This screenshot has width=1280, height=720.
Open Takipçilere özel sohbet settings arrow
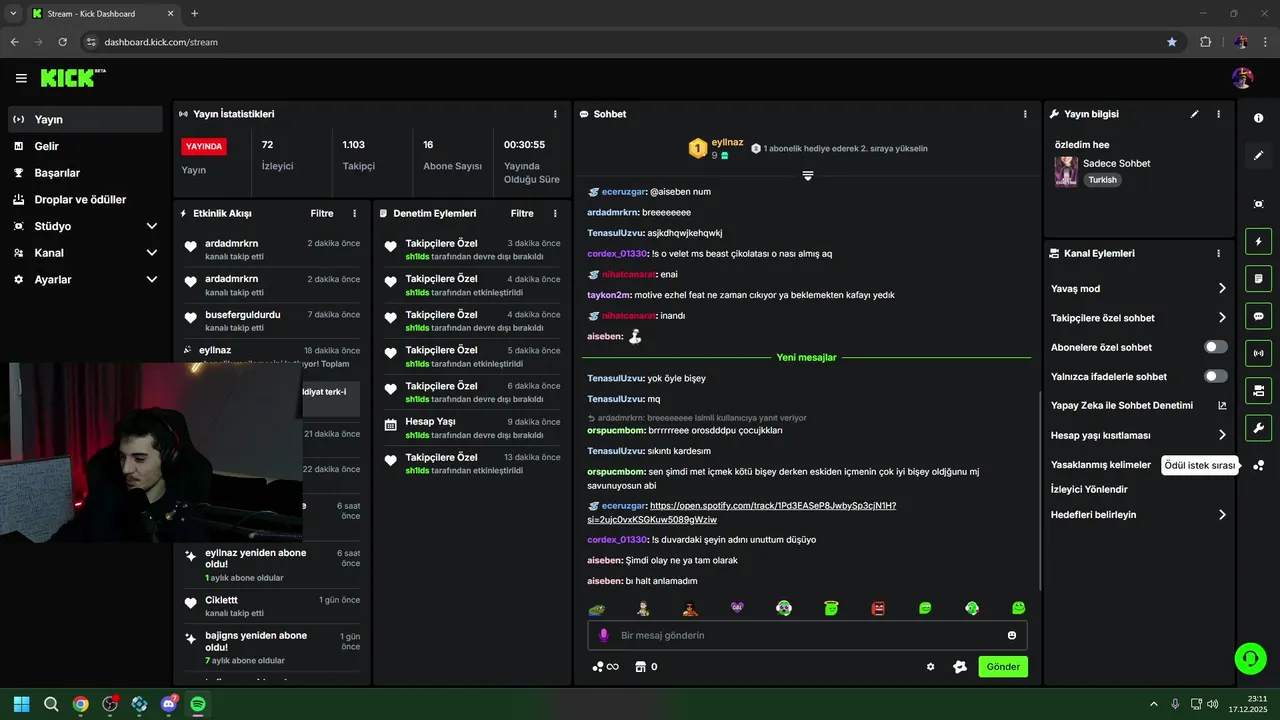point(1222,318)
